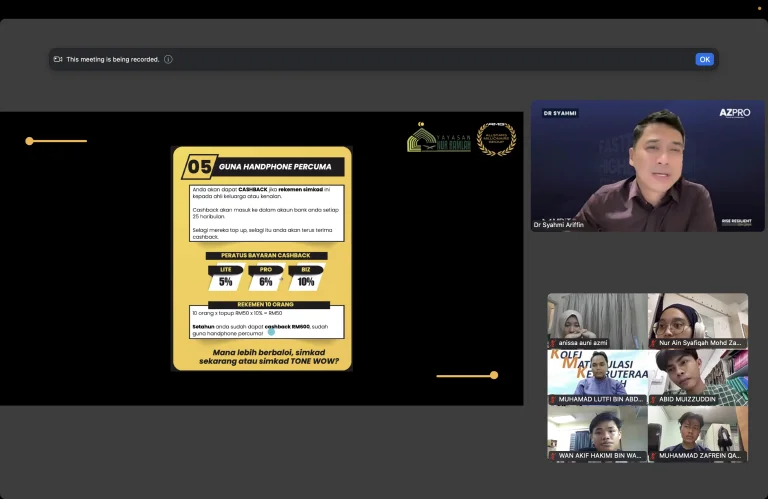Click Wan Akif Hakimi's muted mic icon
This screenshot has width=768, height=499.
tap(553, 456)
